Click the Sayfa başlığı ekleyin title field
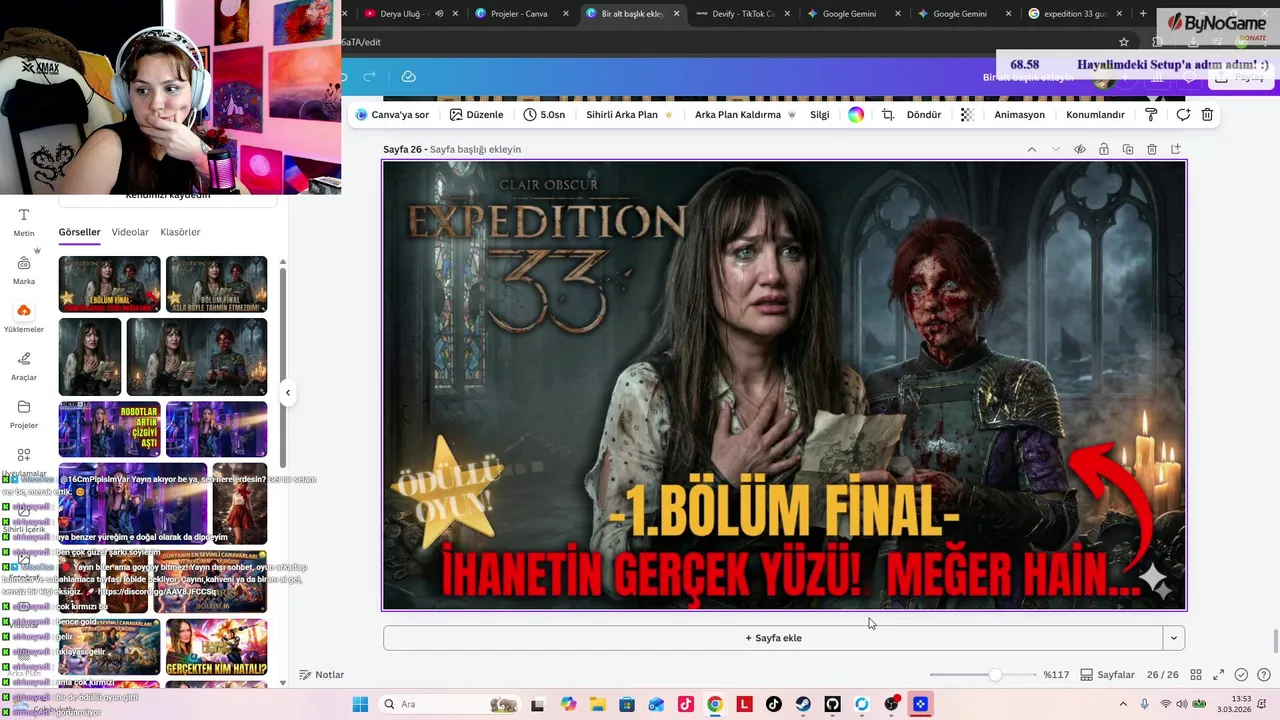This screenshot has height=720, width=1280. click(475, 149)
